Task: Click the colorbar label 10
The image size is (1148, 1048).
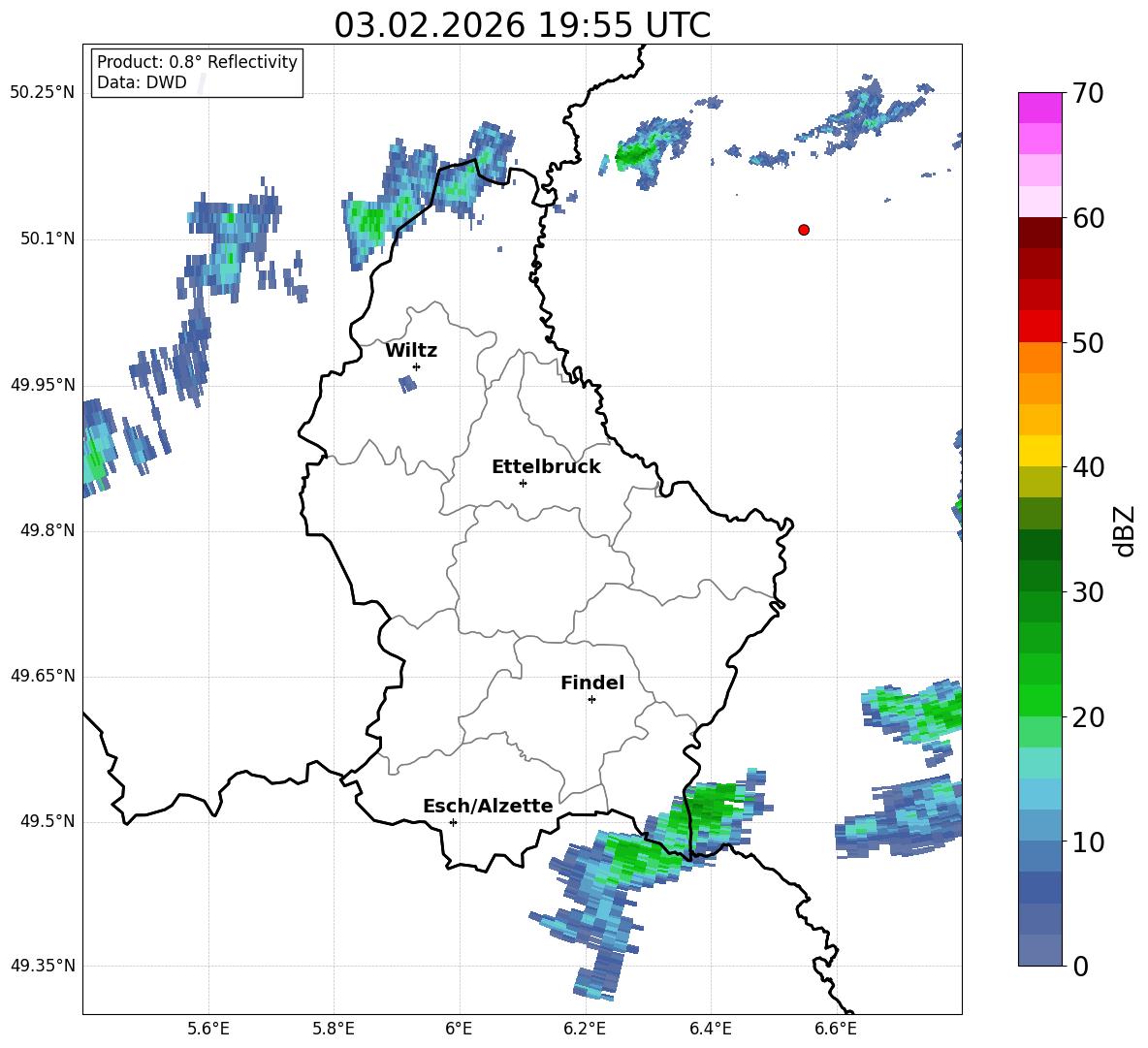Action: coord(1088,842)
